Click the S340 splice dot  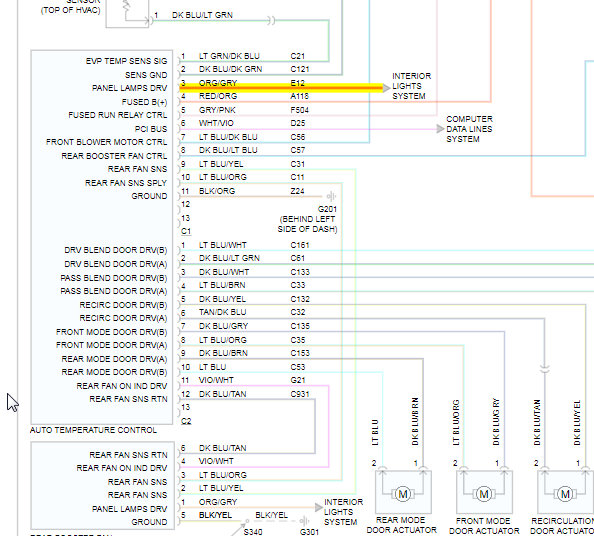coord(247,521)
